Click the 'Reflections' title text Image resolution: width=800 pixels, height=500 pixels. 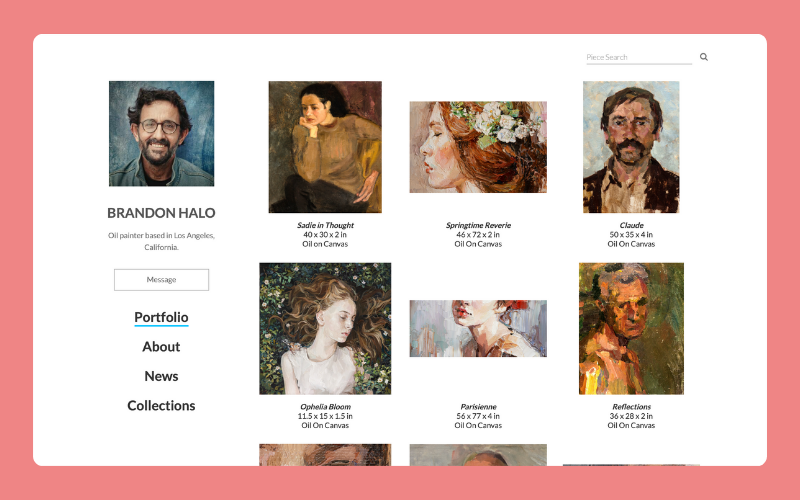tap(631, 407)
